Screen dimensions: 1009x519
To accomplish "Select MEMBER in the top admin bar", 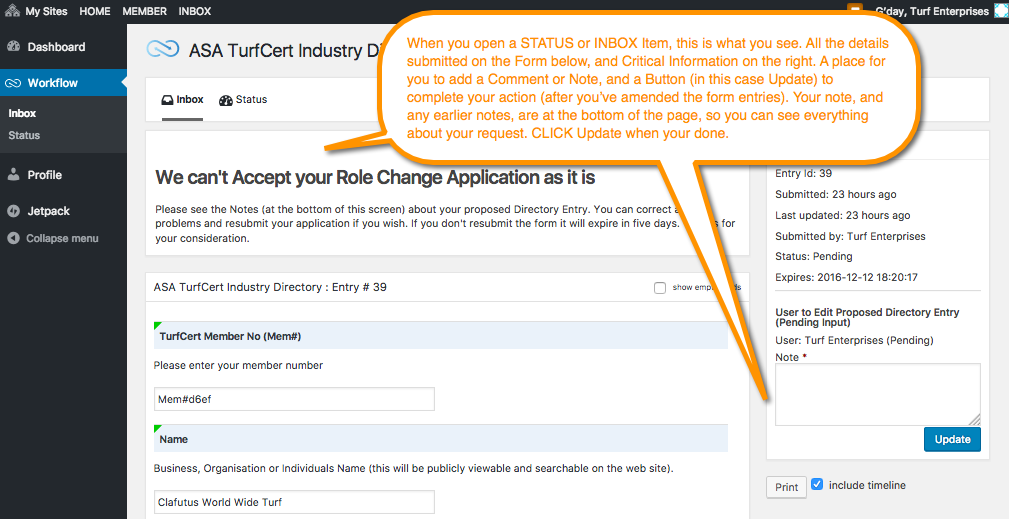I will pos(144,11).
